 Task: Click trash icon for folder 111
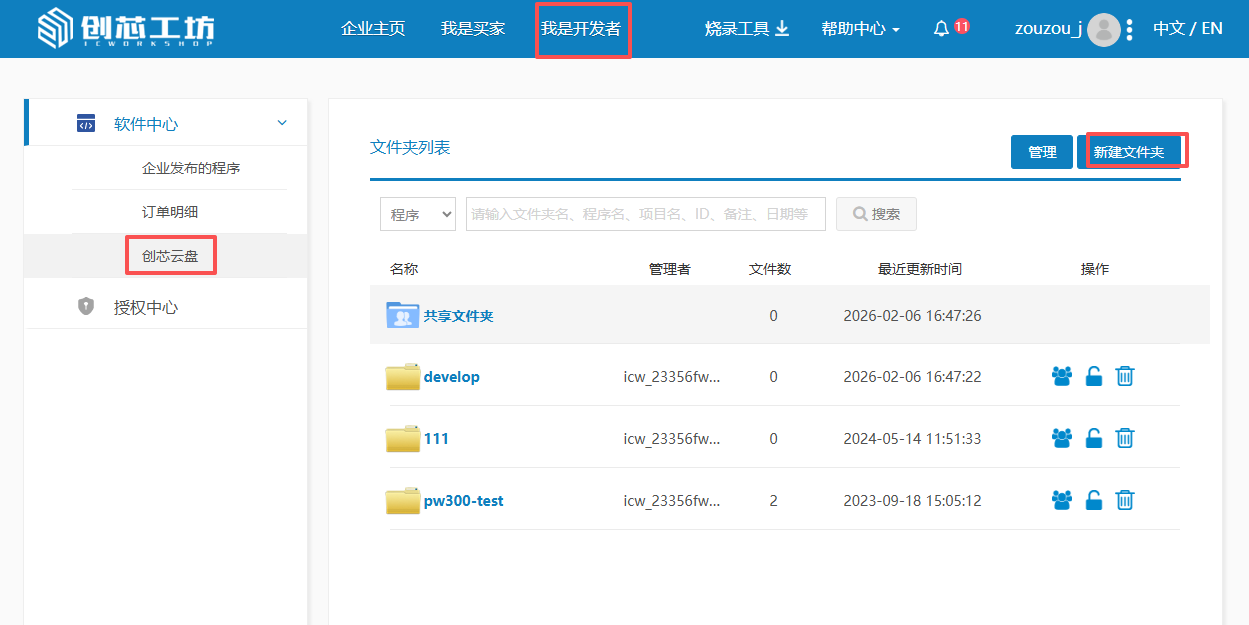pyautogui.click(x=1125, y=438)
